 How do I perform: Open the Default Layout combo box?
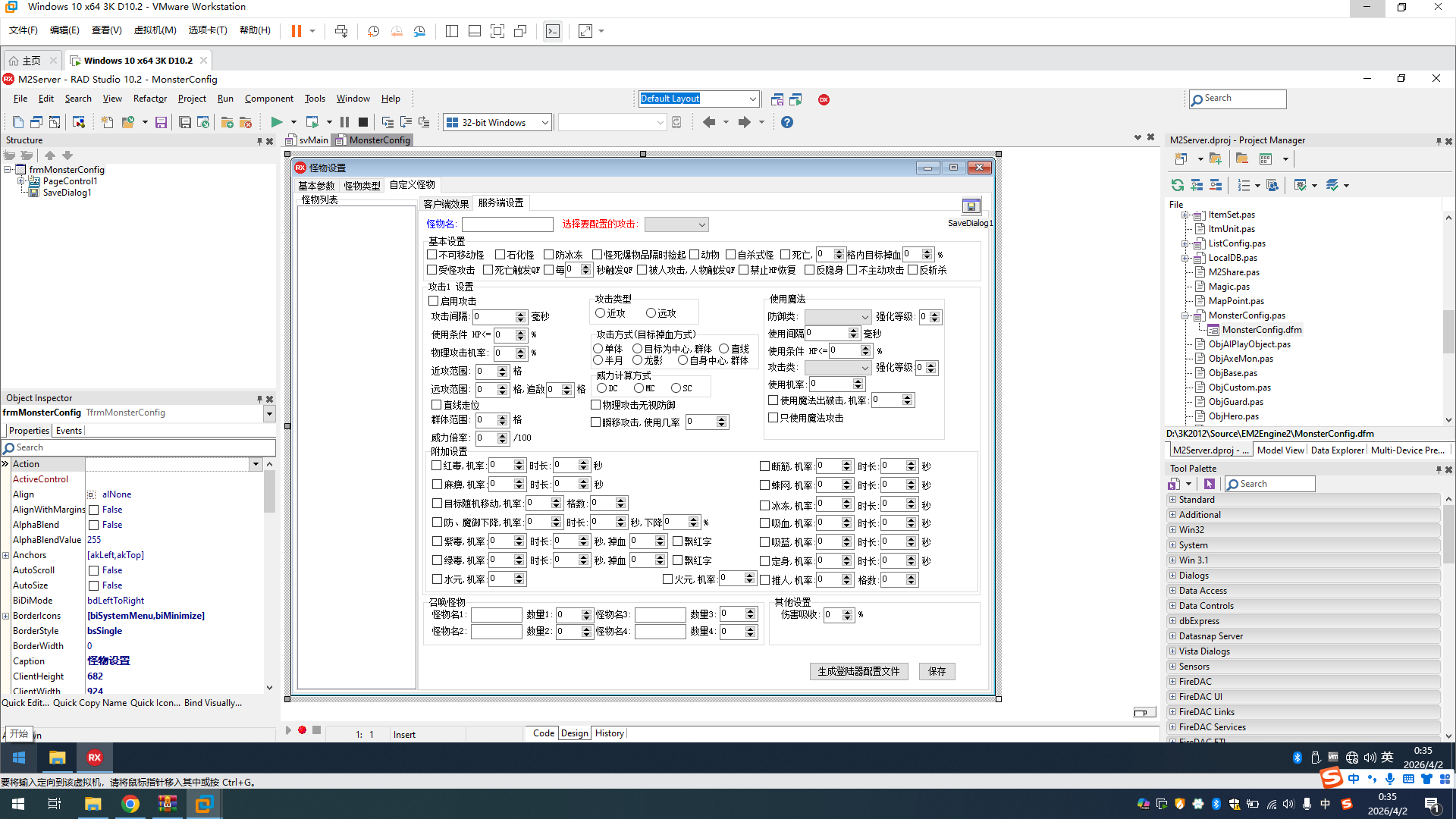(752, 99)
